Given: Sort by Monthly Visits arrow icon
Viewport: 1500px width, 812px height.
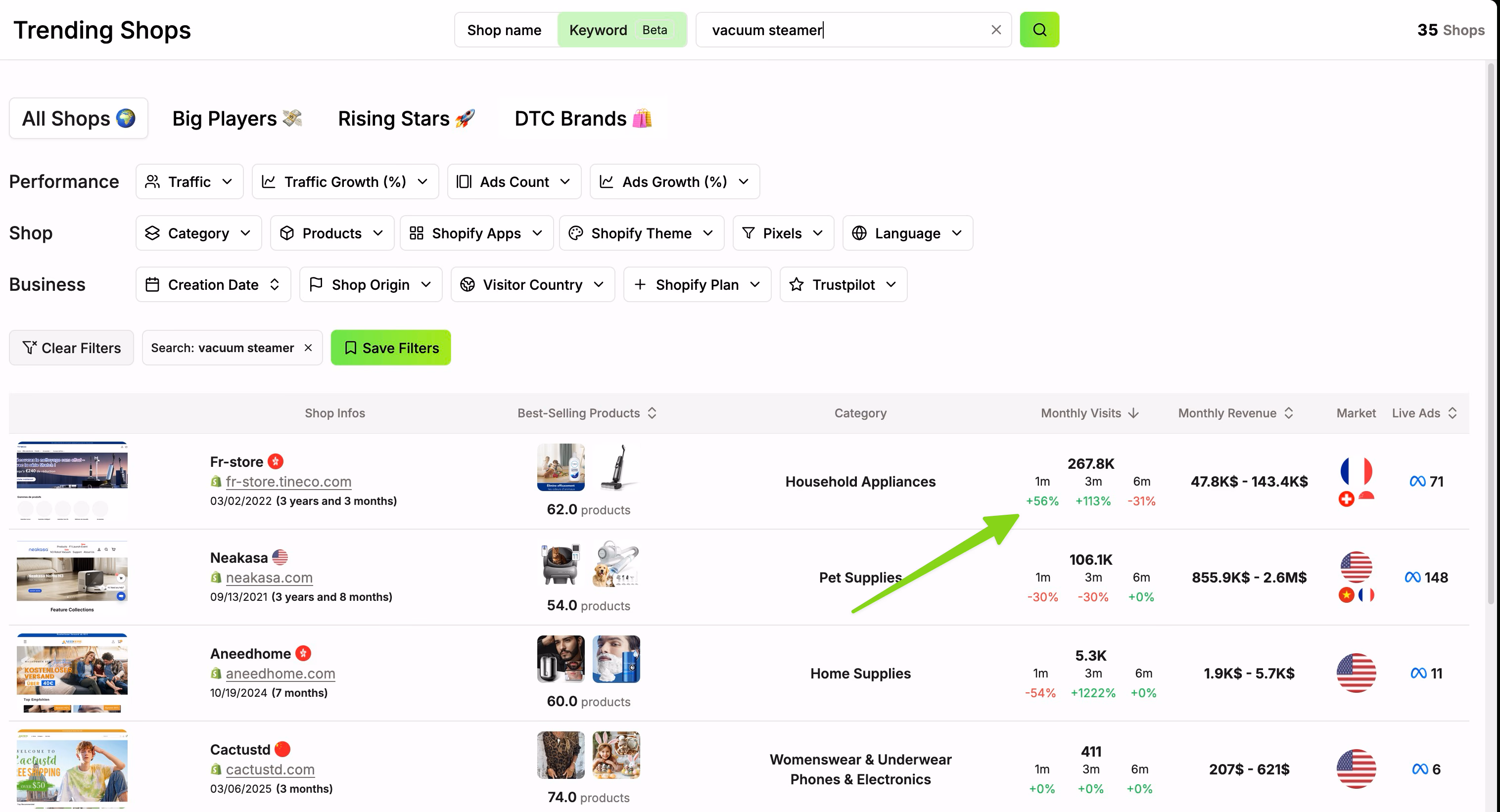Looking at the screenshot, I should pyautogui.click(x=1133, y=413).
